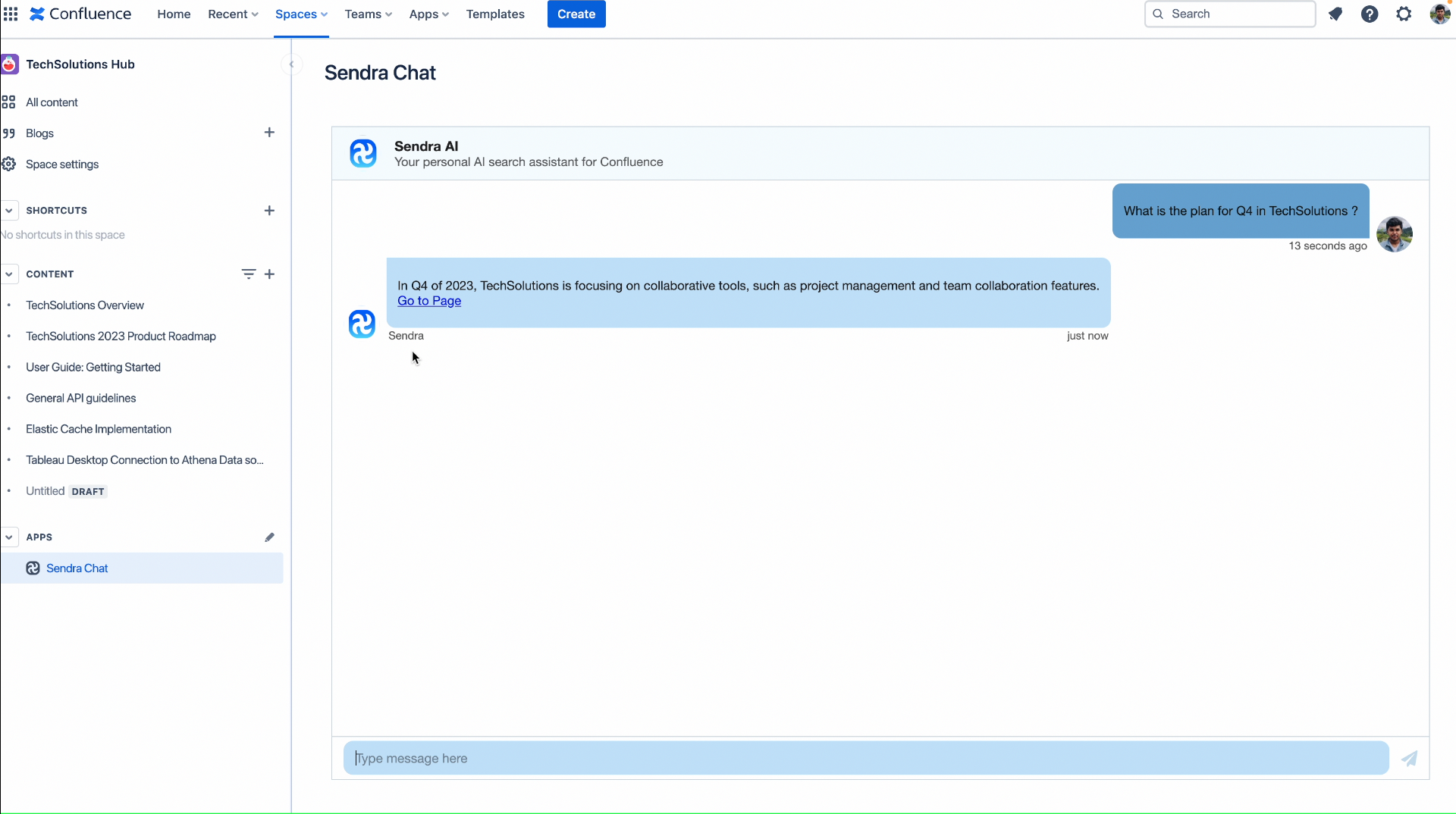Image resolution: width=1456 pixels, height=814 pixels.
Task: Collapse the Shortcuts section
Action: pyautogui.click(x=9, y=211)
